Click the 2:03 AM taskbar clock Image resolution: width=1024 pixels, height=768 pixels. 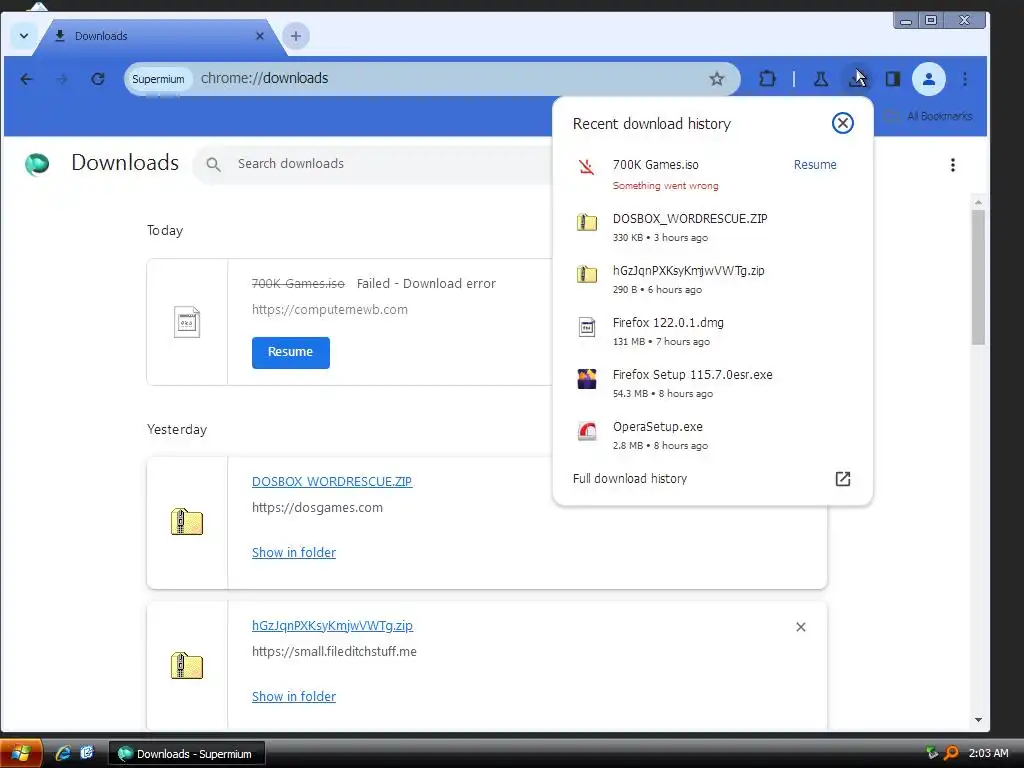point(988,753)
